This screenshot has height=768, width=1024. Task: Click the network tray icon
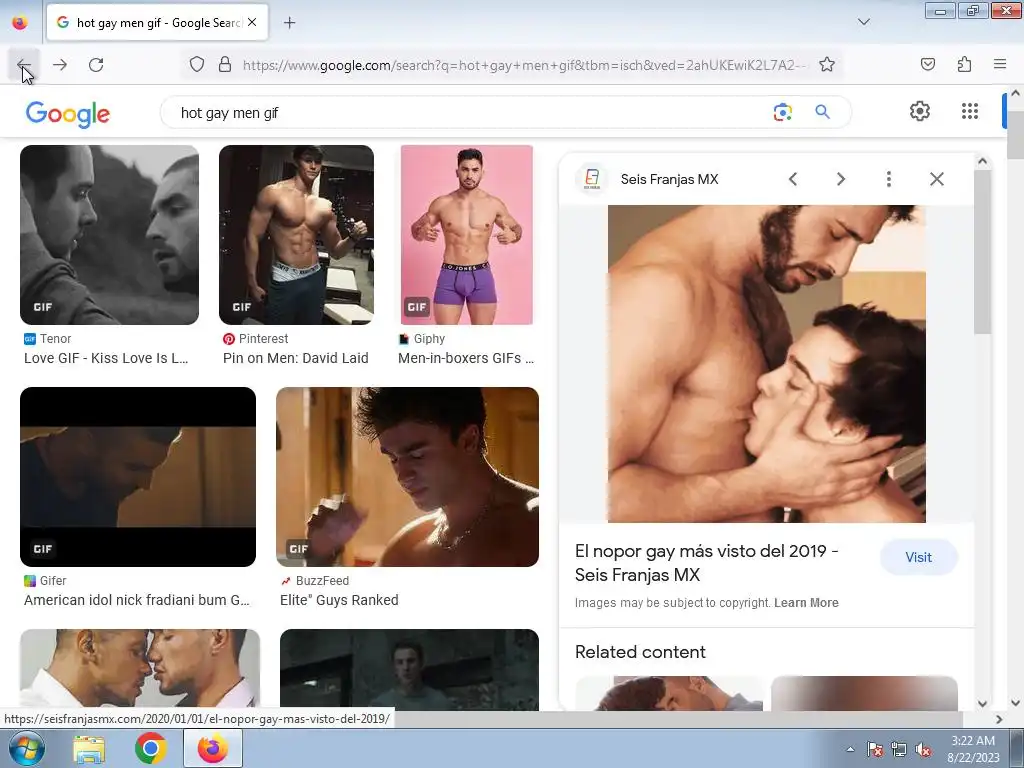click(899, 750)
